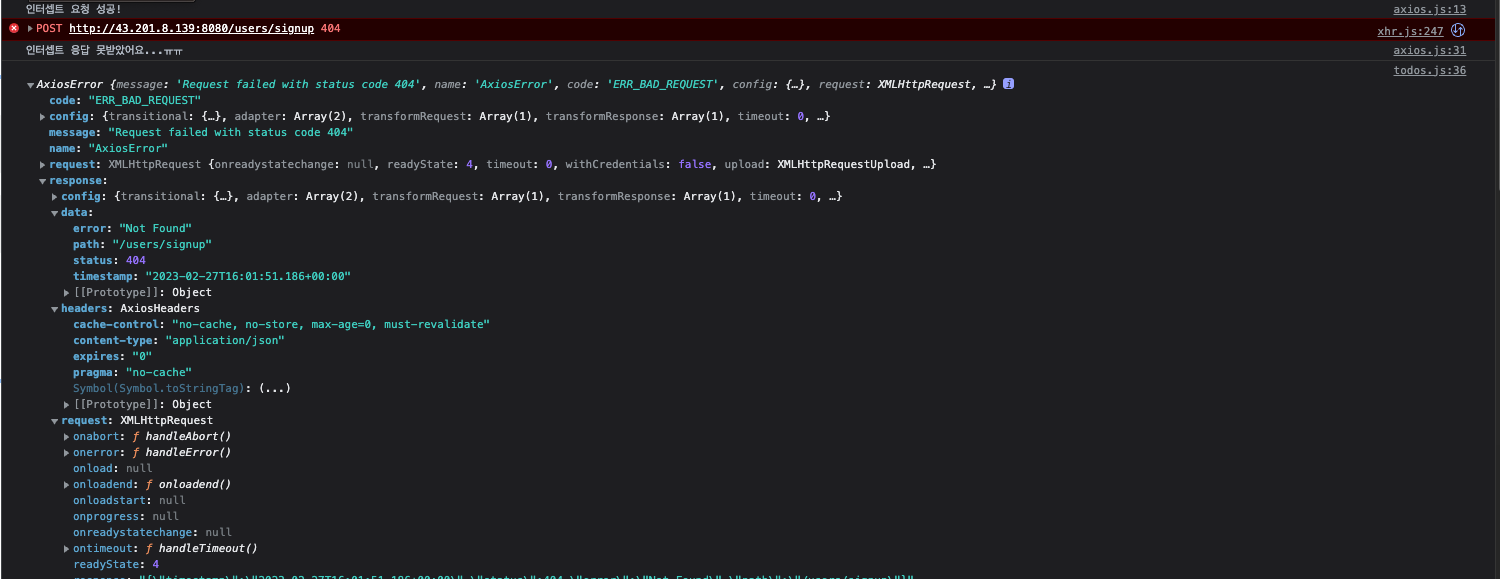Click the code "ERR_BAD_REQUEST" line
Image resolution: width=1500 pixels, height=579 pixels.
coord(125,100)
